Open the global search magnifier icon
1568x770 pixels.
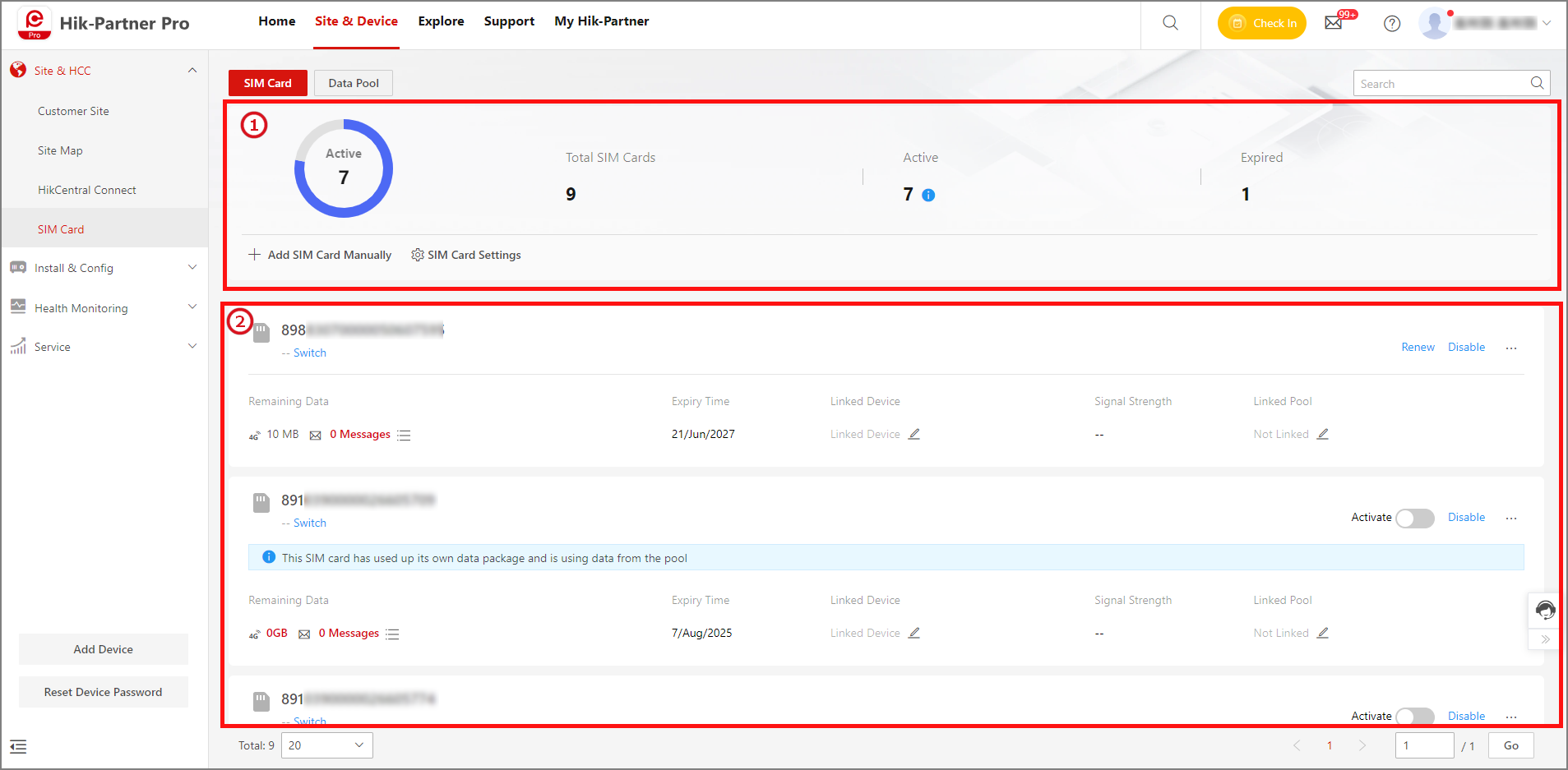coord(1170,23)
